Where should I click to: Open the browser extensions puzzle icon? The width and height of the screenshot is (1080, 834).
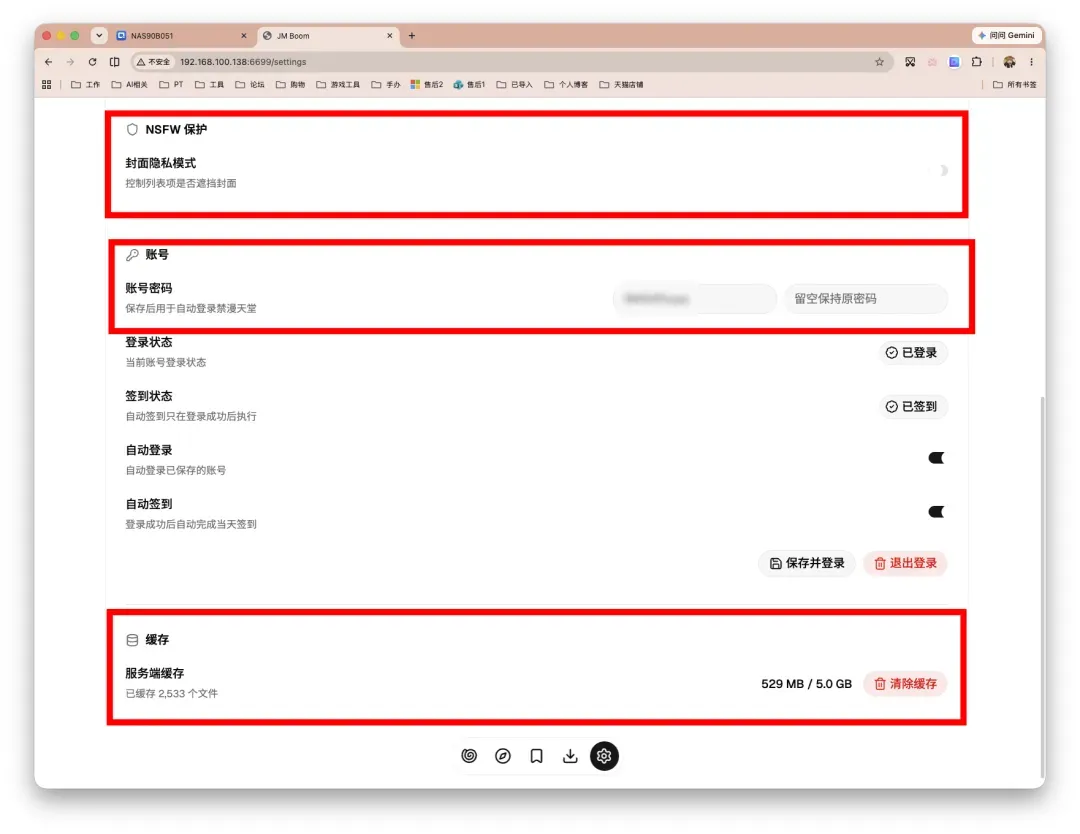click(977, 62)
